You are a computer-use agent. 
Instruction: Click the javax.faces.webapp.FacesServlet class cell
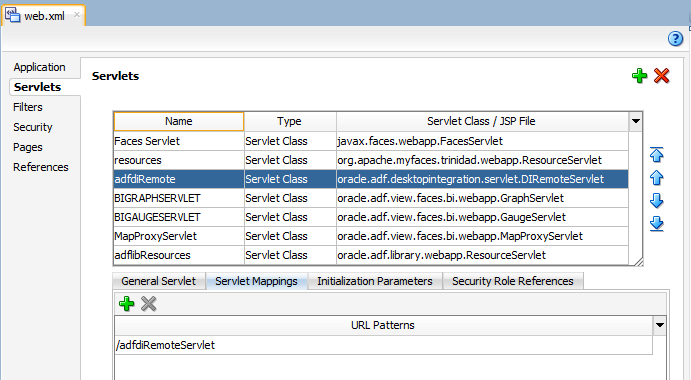(x=482, y=141)
